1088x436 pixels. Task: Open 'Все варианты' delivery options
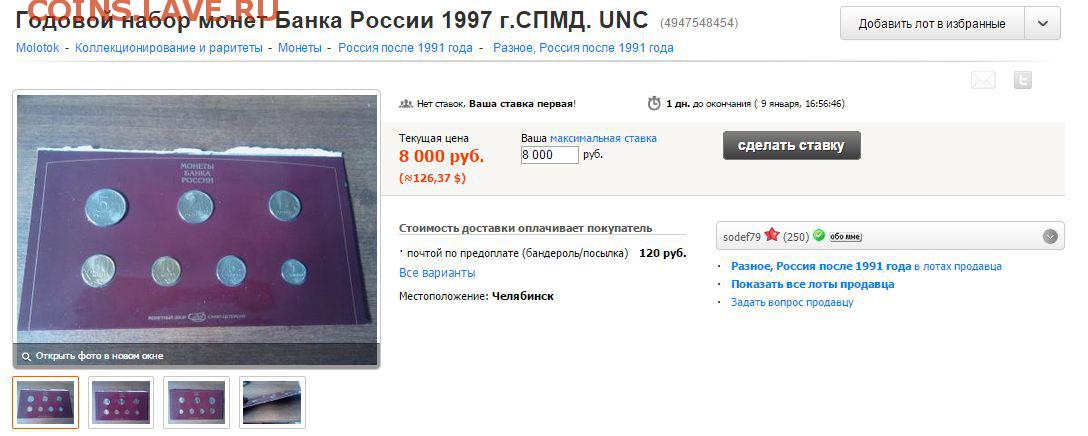[x=437, y=273]
